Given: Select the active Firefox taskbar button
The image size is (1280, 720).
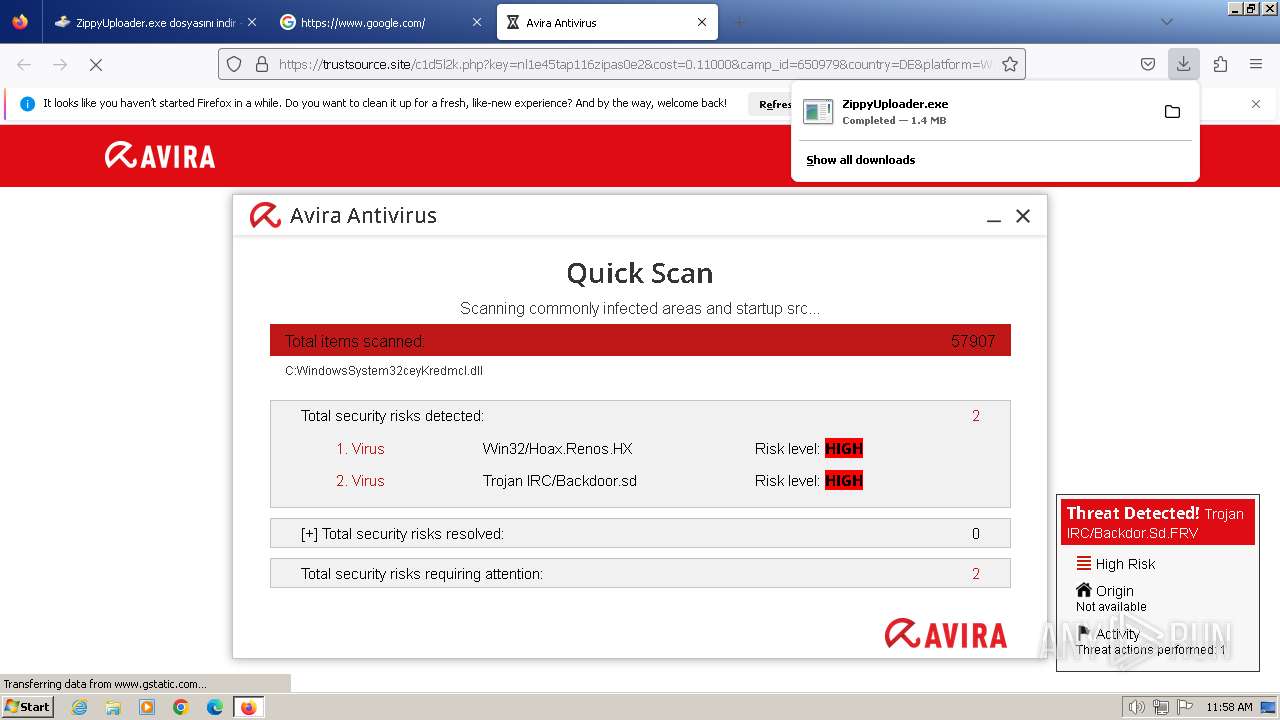Looking at the screenshot, I should (248, 707).
